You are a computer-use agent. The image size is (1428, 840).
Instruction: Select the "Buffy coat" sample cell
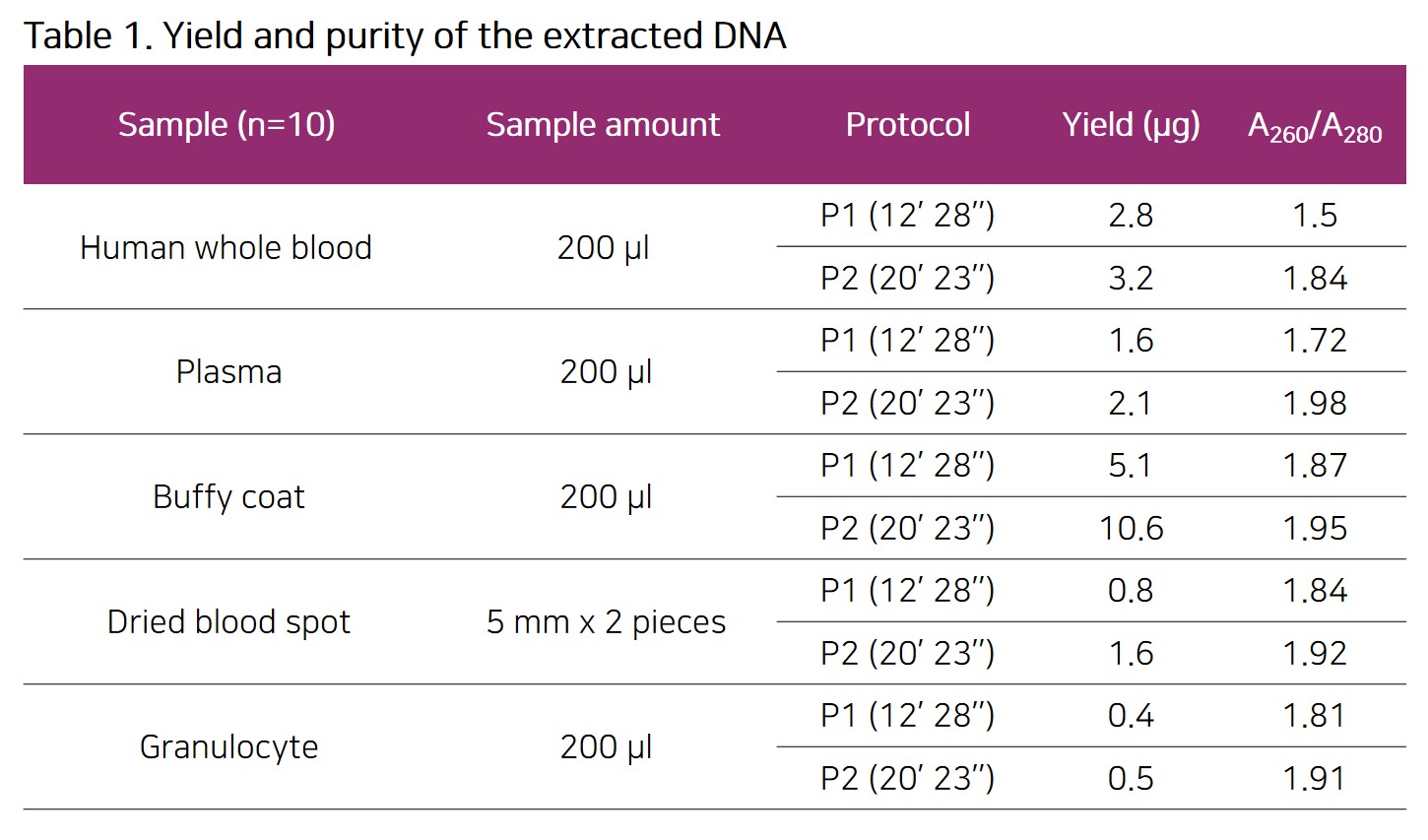[228, 497]
